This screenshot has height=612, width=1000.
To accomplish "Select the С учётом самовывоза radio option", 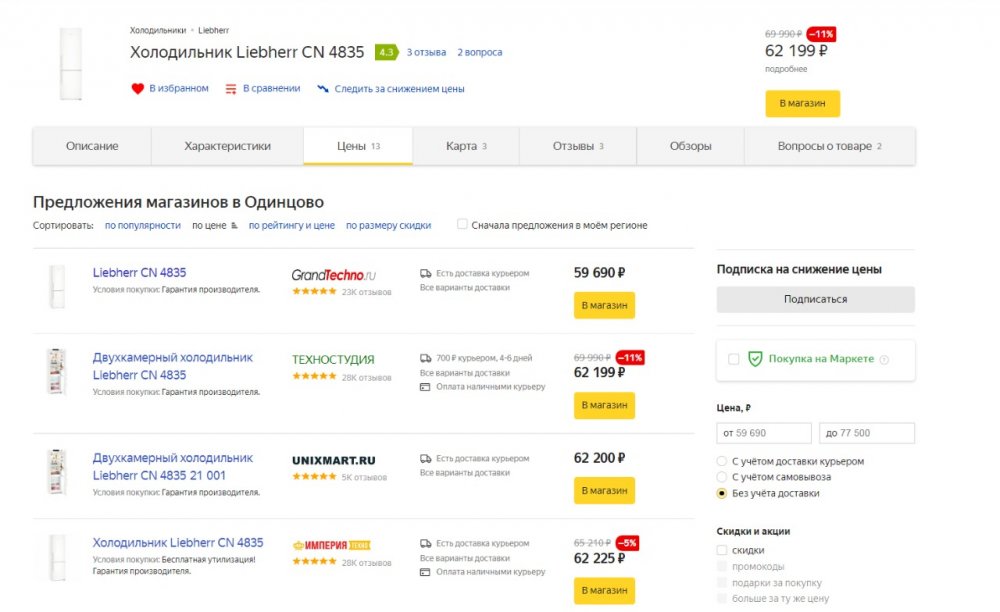I will (722, 477).
